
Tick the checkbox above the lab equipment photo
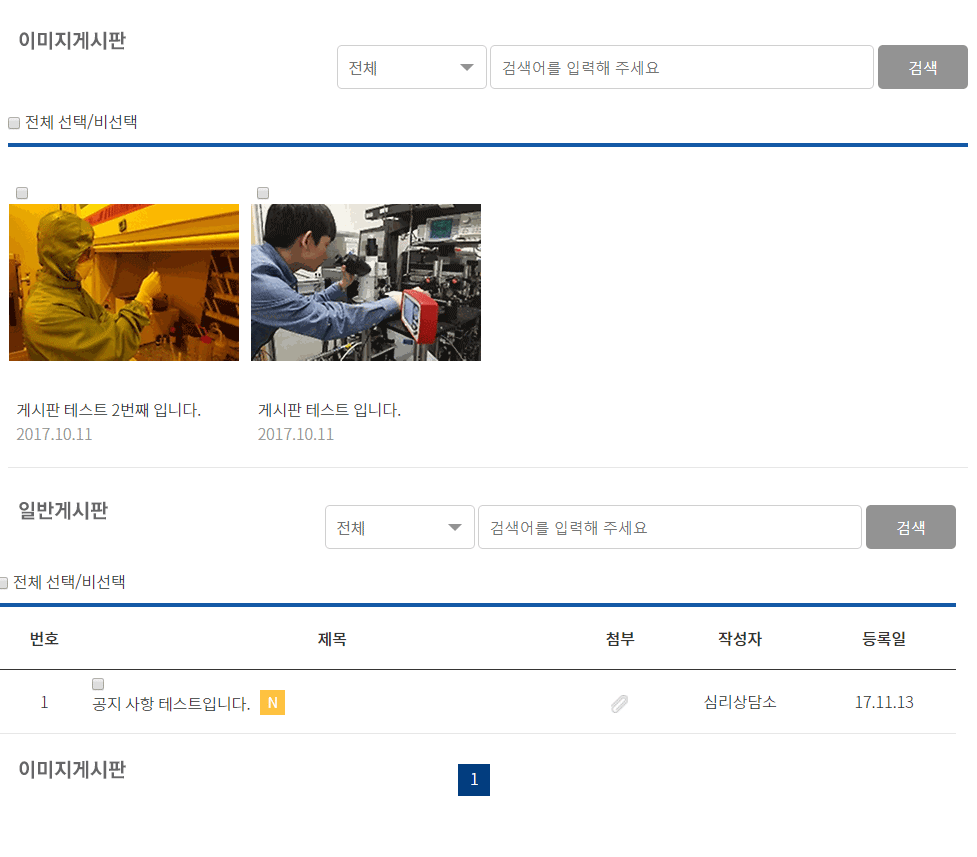(x=263, y=193)
